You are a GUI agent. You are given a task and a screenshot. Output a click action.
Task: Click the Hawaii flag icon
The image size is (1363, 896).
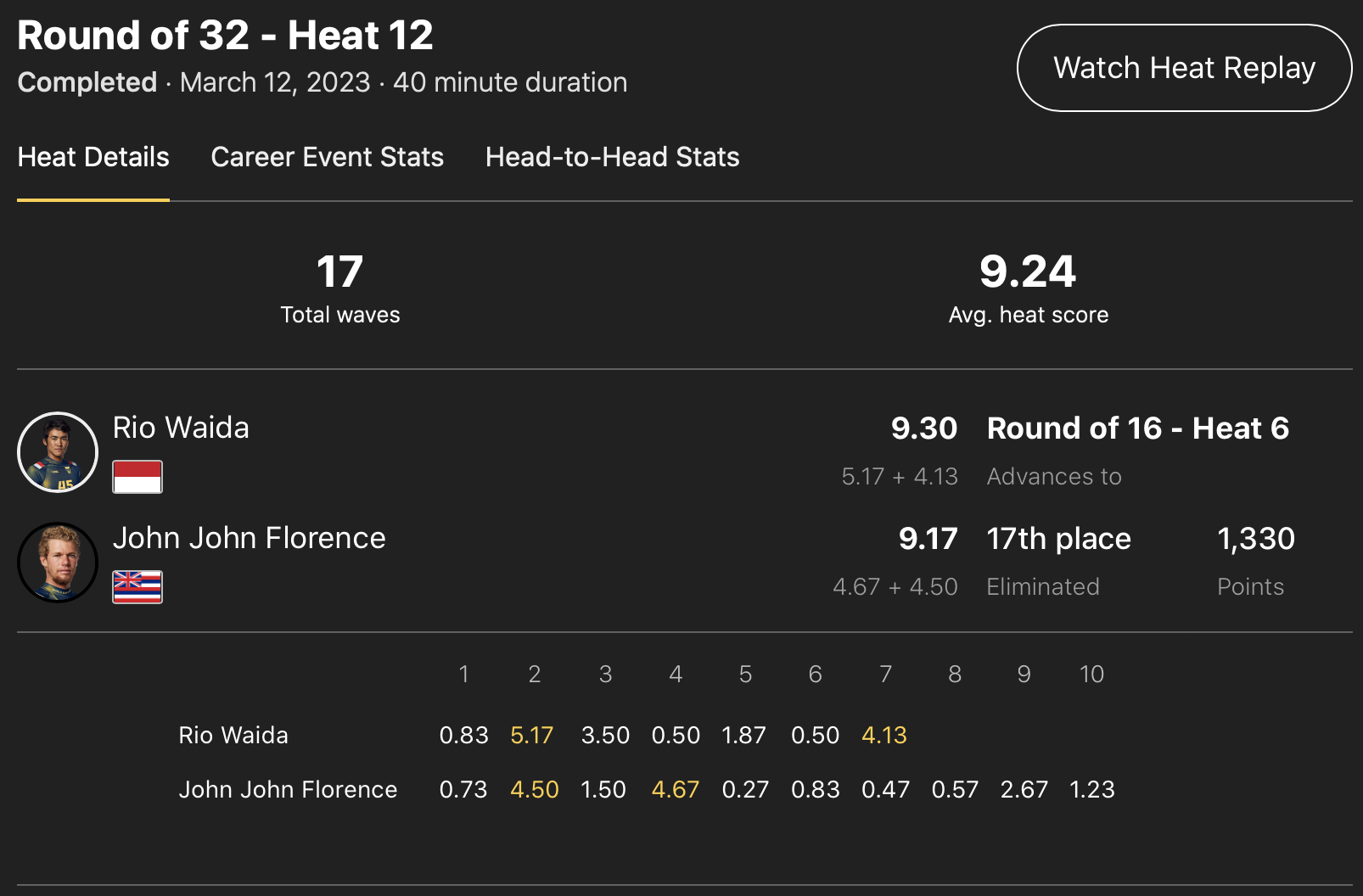click(x=137, y=587)
